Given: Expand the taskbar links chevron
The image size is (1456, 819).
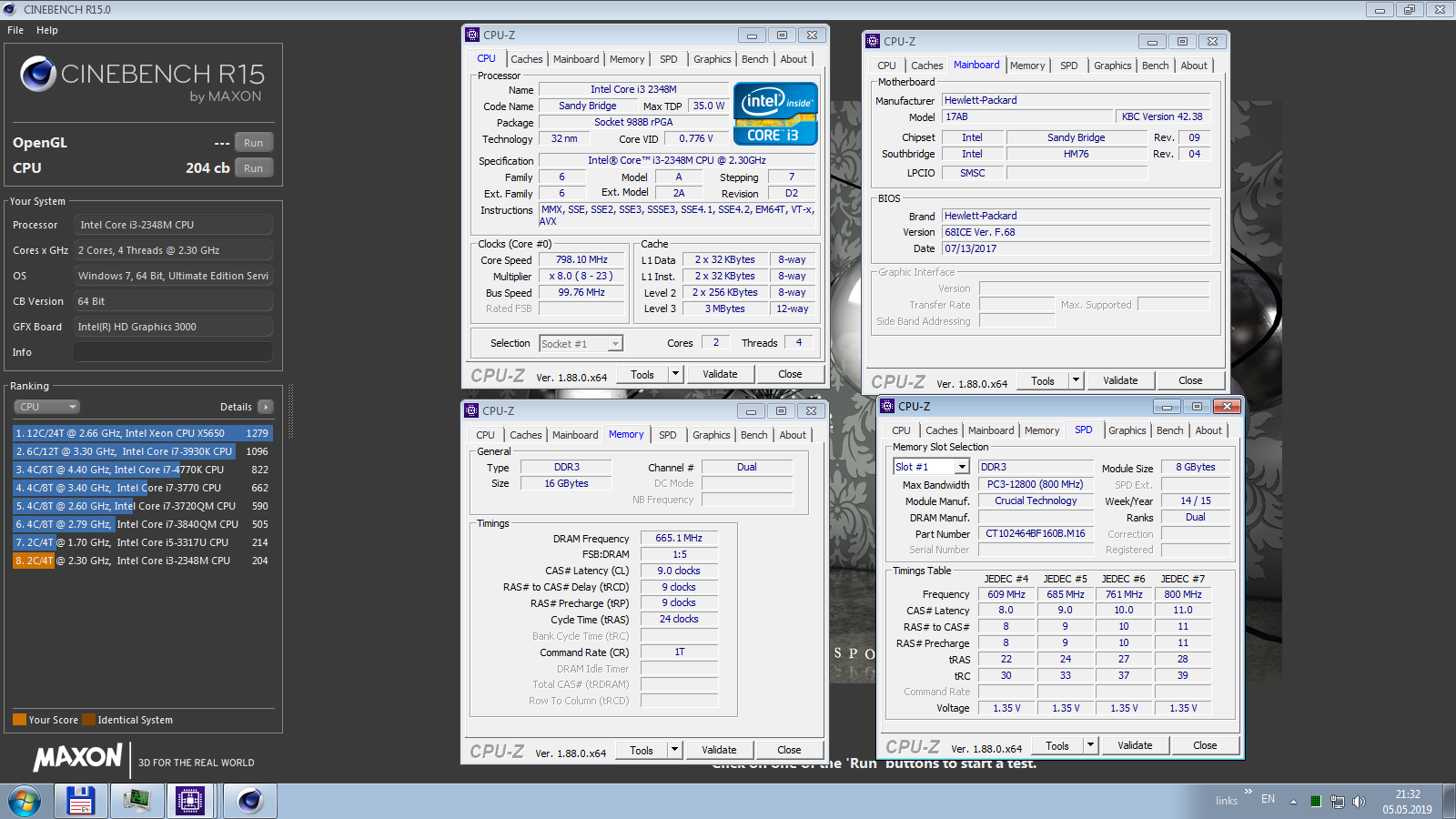Looking at the screenshot, I should click(x=1249, y=792).
